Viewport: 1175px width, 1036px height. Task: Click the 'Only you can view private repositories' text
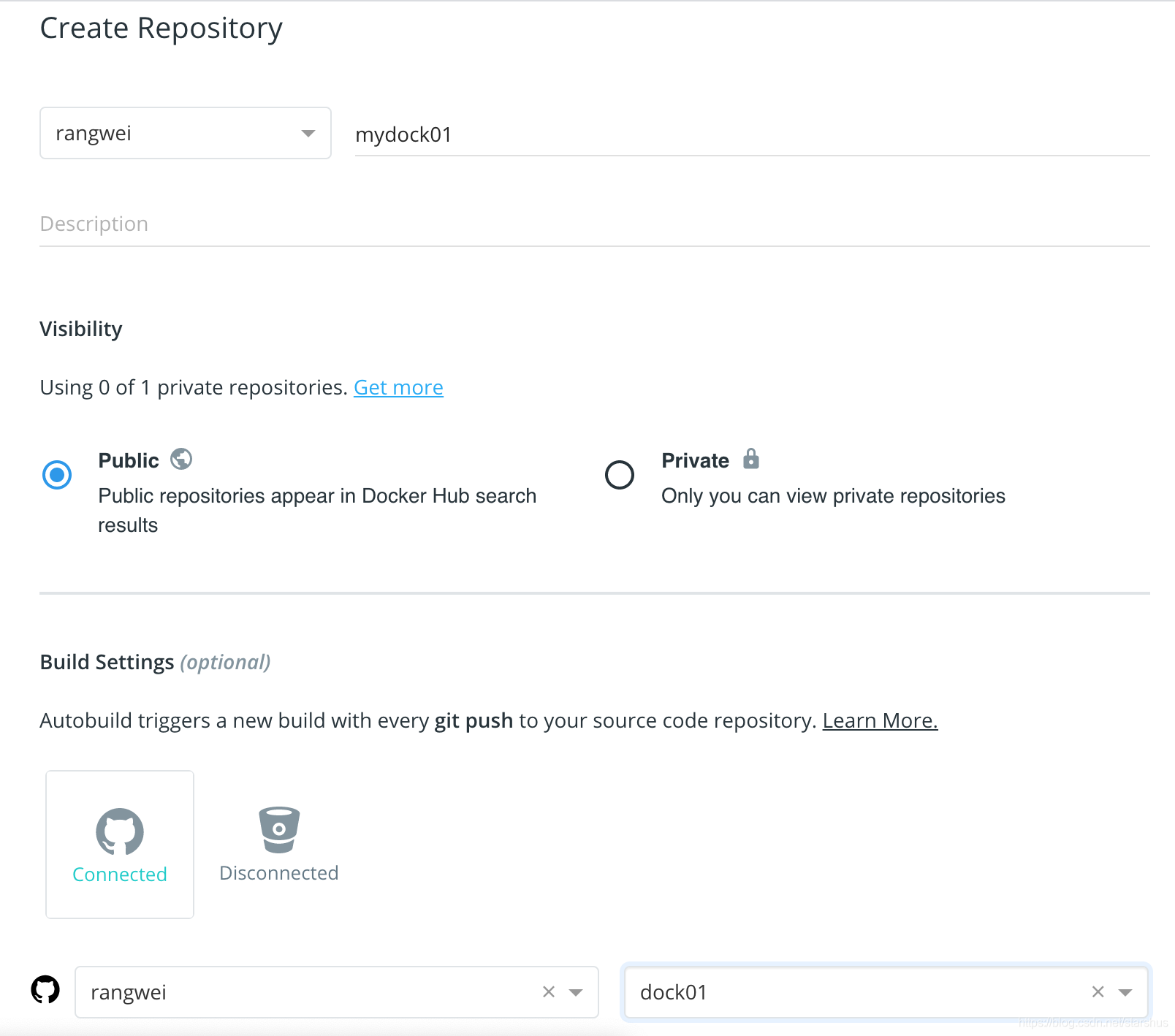833,496
